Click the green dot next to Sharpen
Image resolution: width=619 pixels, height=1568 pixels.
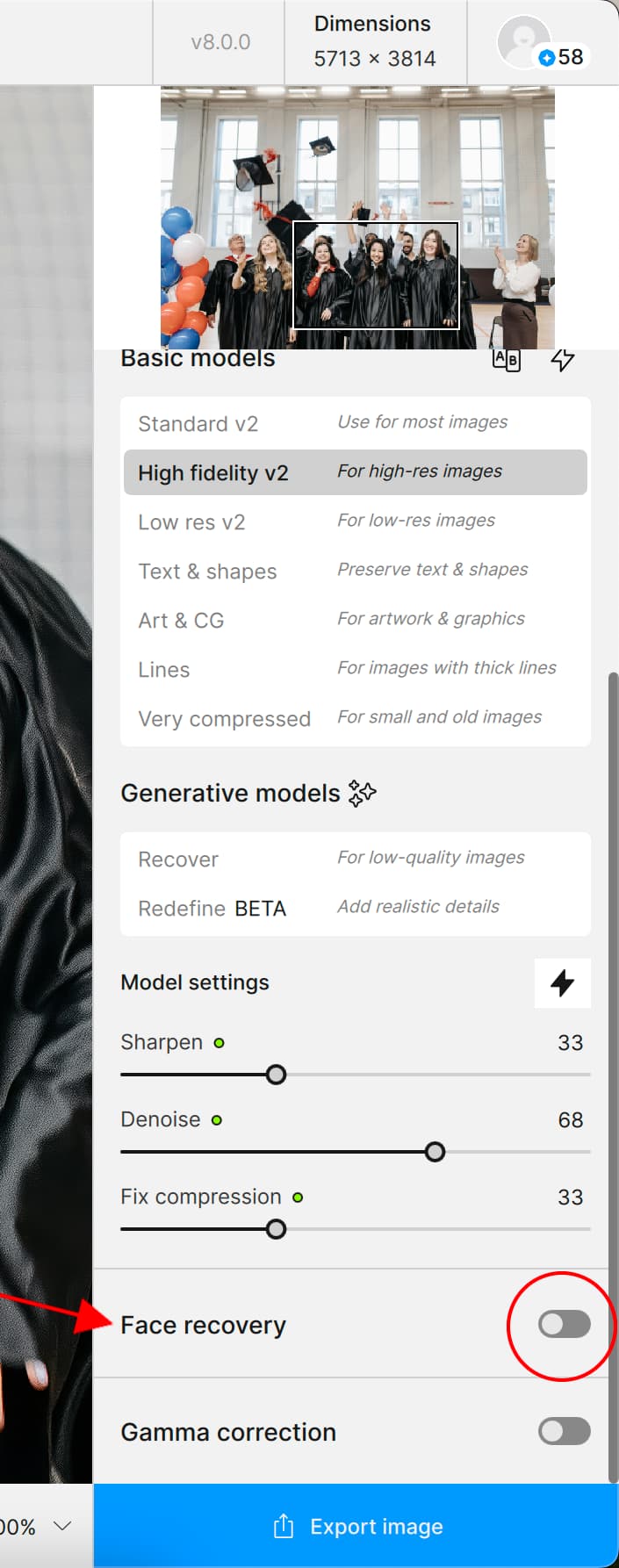[x=219, y=1043]
